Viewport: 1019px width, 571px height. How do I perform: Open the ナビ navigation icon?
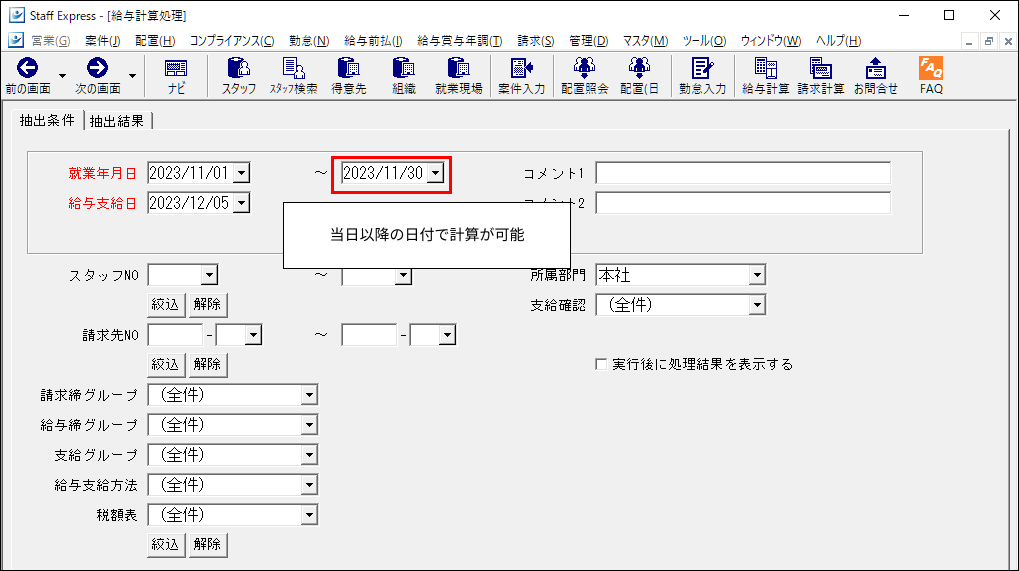click(176, 68)
